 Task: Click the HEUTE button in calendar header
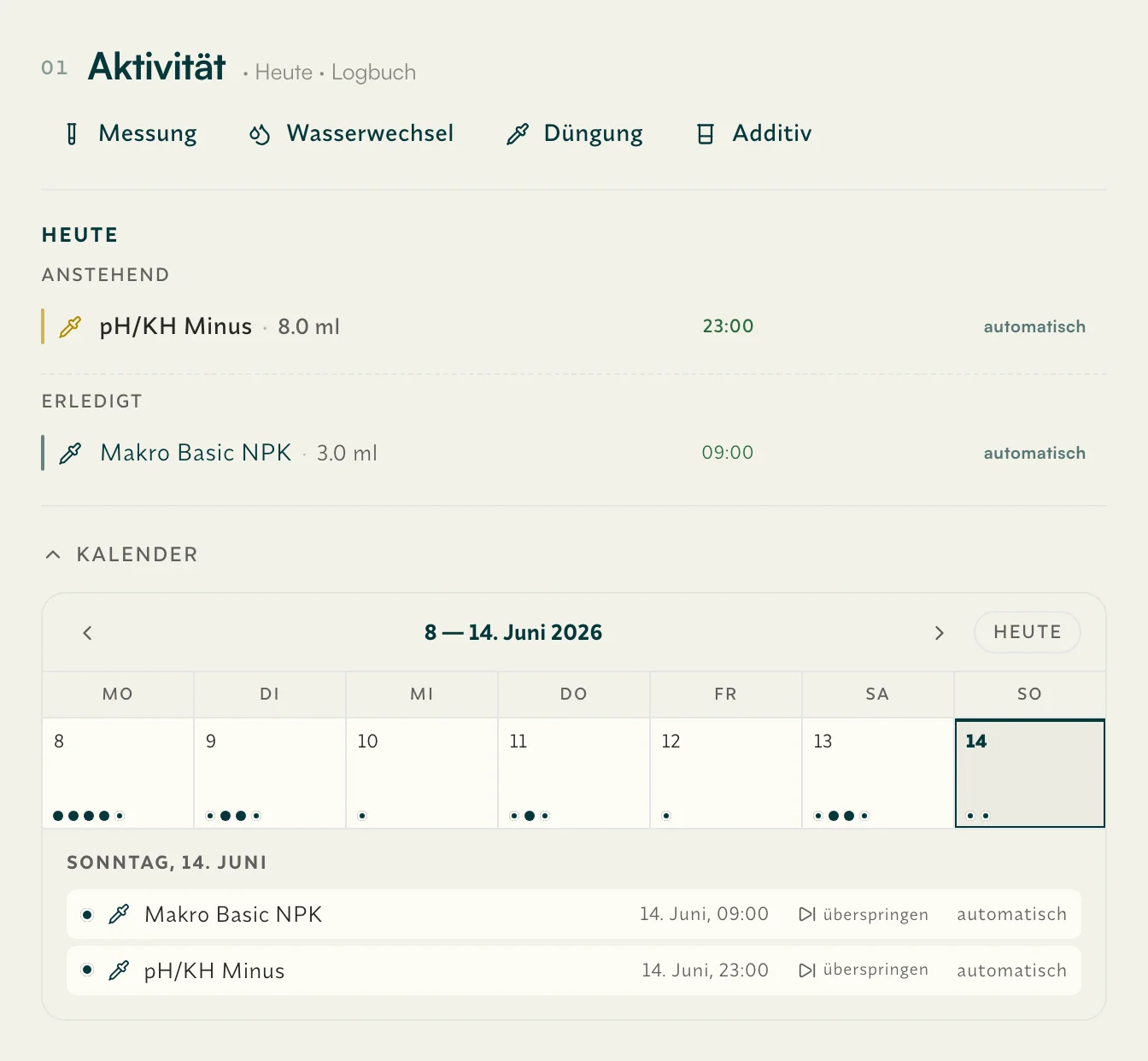(x=1028, y=632)
